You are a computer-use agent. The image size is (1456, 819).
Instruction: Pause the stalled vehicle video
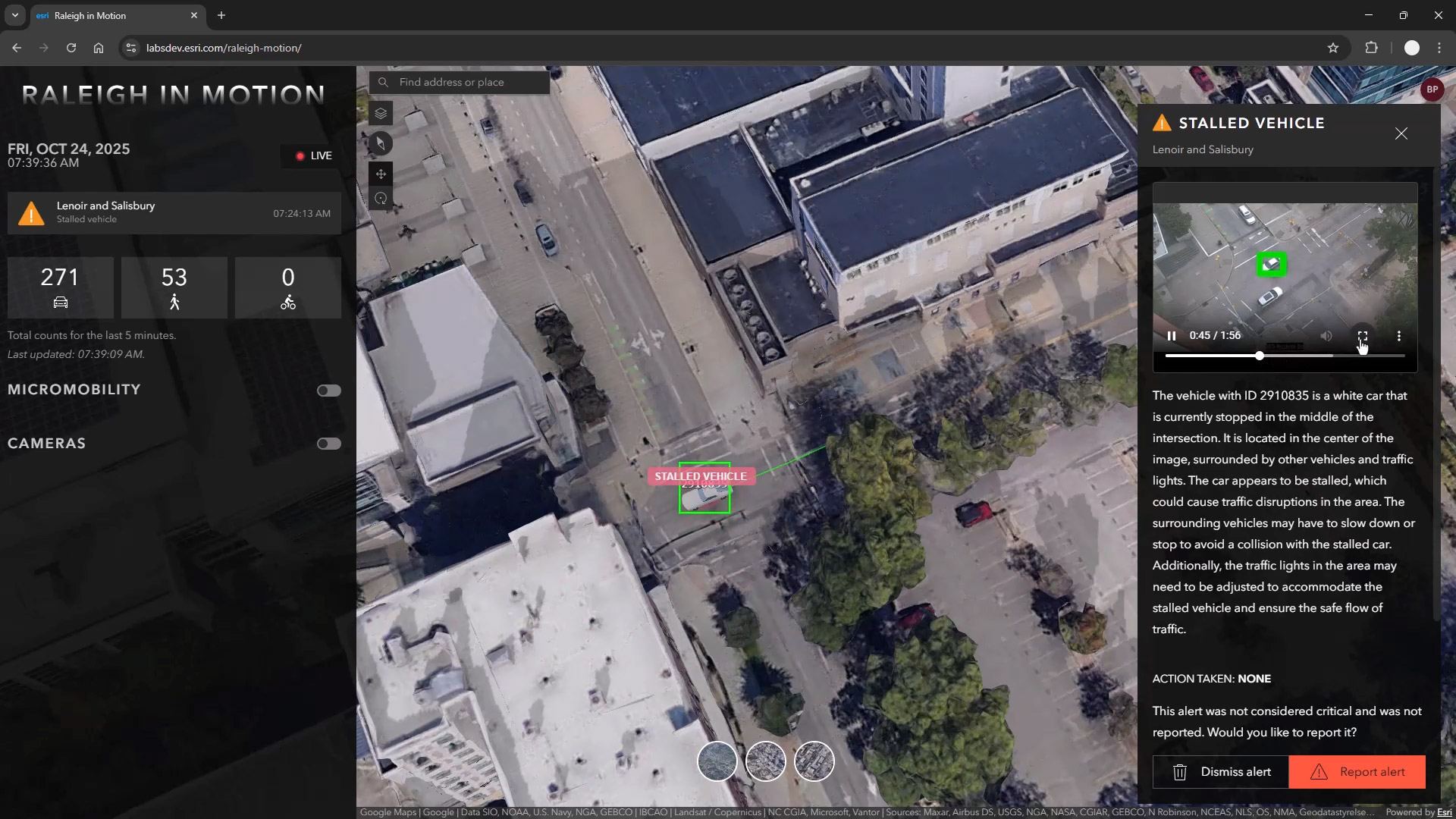click(1172, 335)
